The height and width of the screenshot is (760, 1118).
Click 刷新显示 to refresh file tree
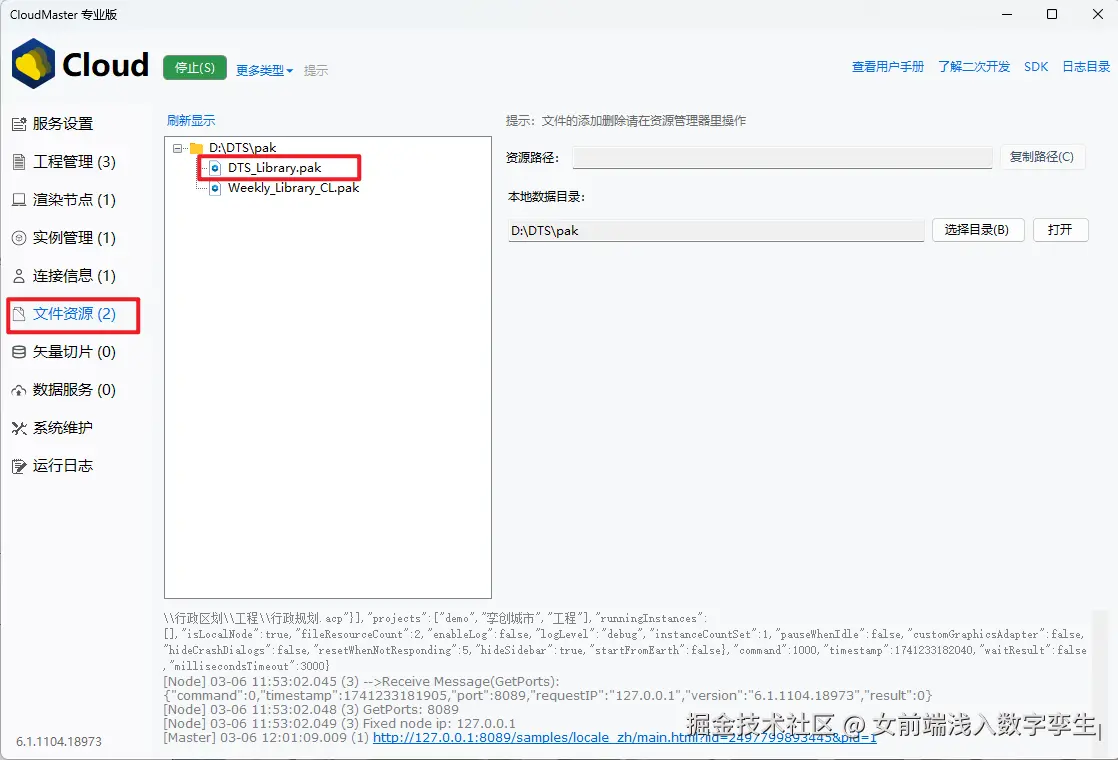(x=191, y=121)
